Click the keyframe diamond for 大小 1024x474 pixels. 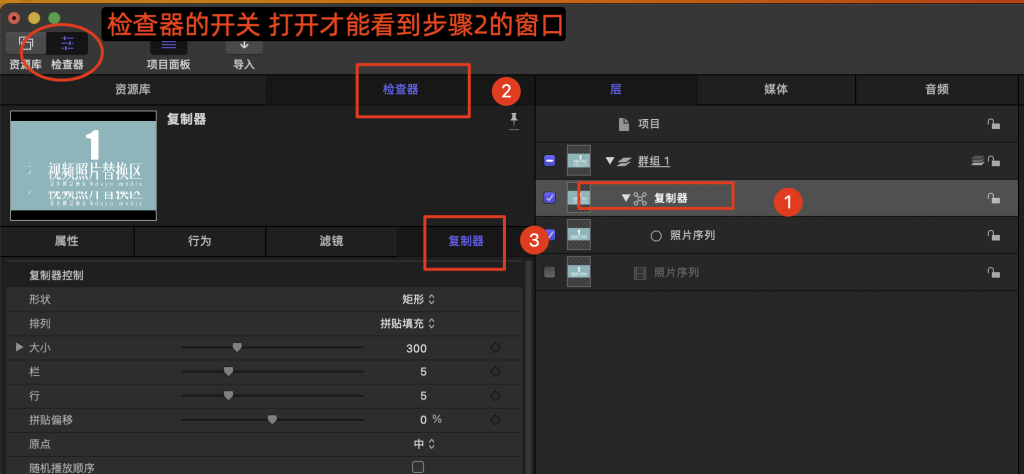click(x=495, y=348)
